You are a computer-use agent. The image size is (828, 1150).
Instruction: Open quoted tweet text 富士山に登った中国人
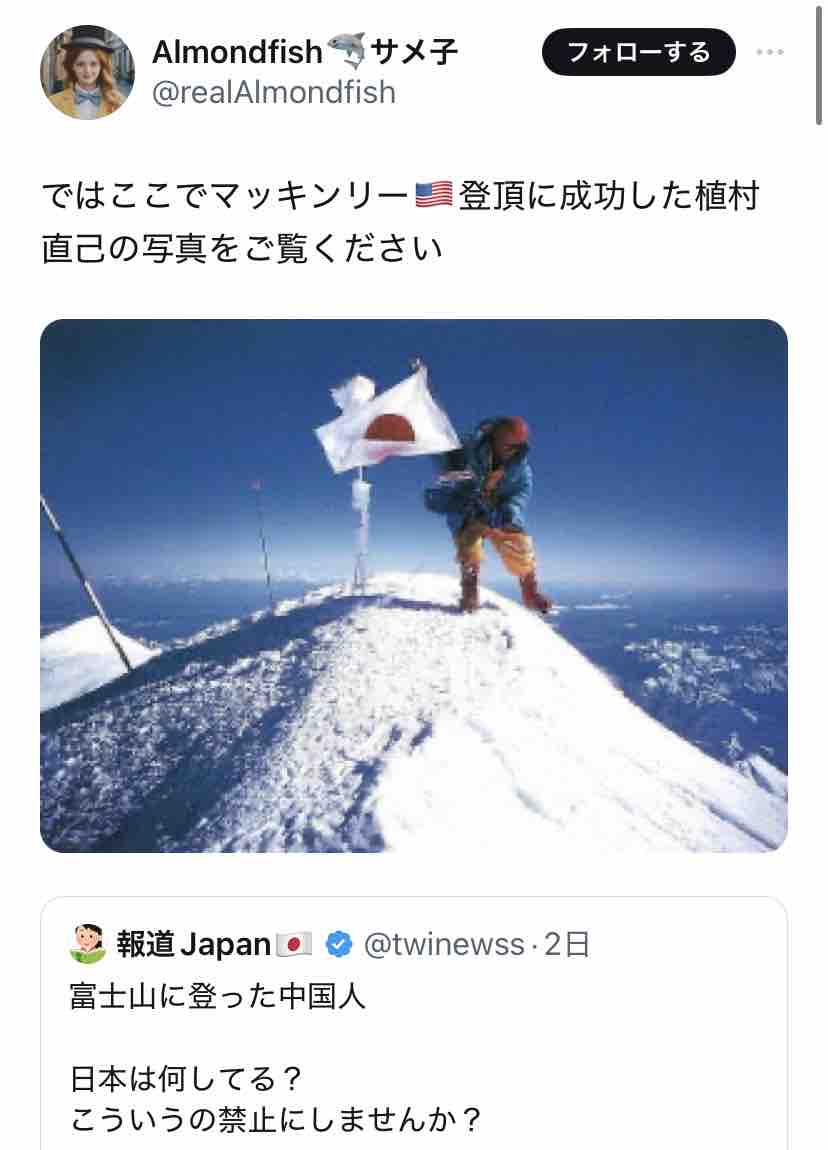pos(217,996)
